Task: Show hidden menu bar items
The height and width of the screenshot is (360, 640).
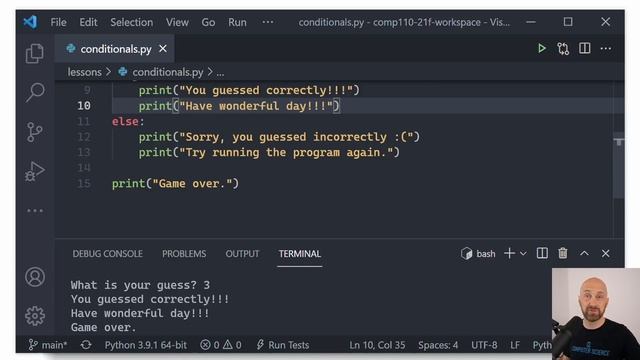Action: [x=268, y=22]
